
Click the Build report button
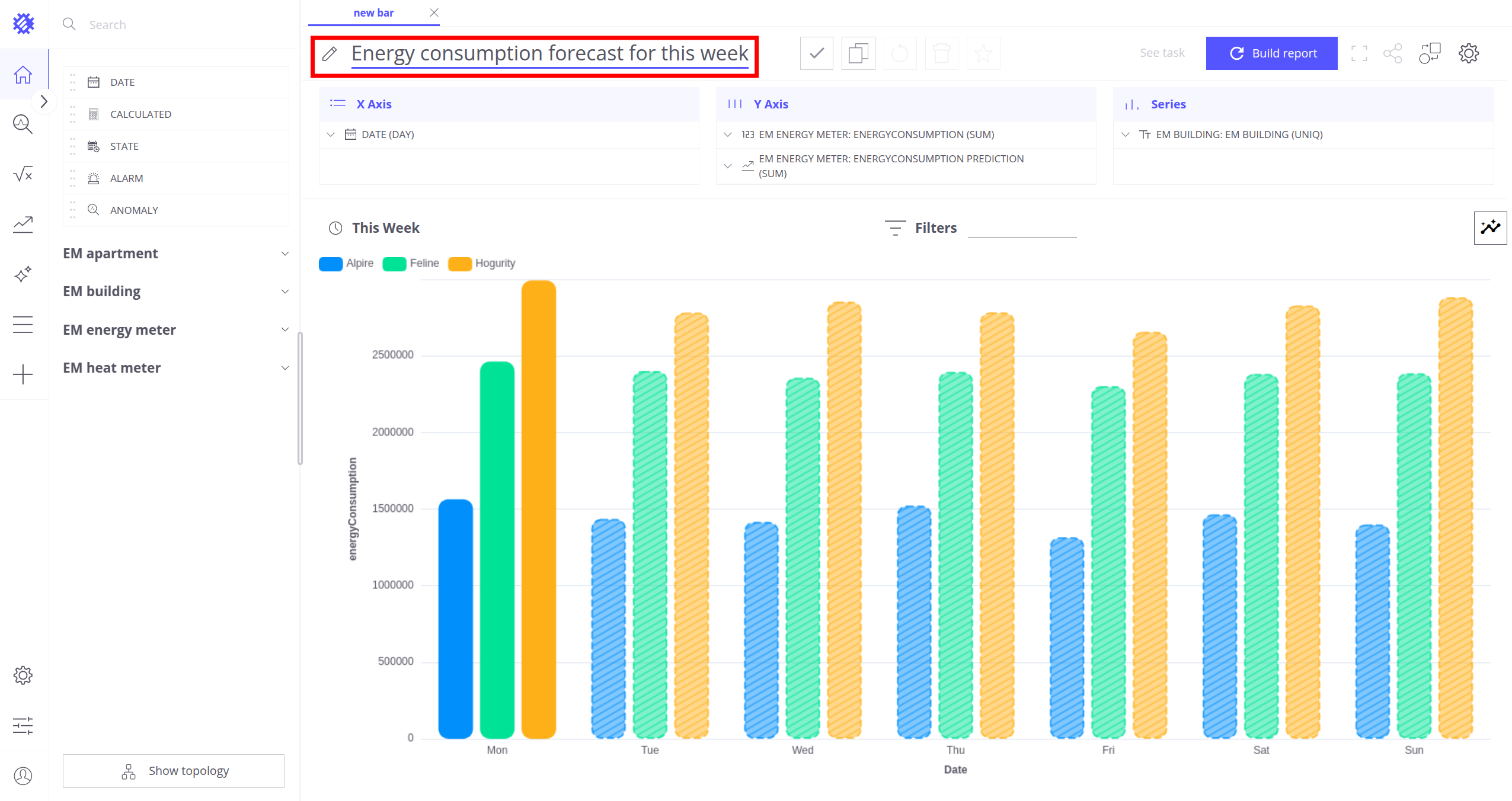[1271, 53]
